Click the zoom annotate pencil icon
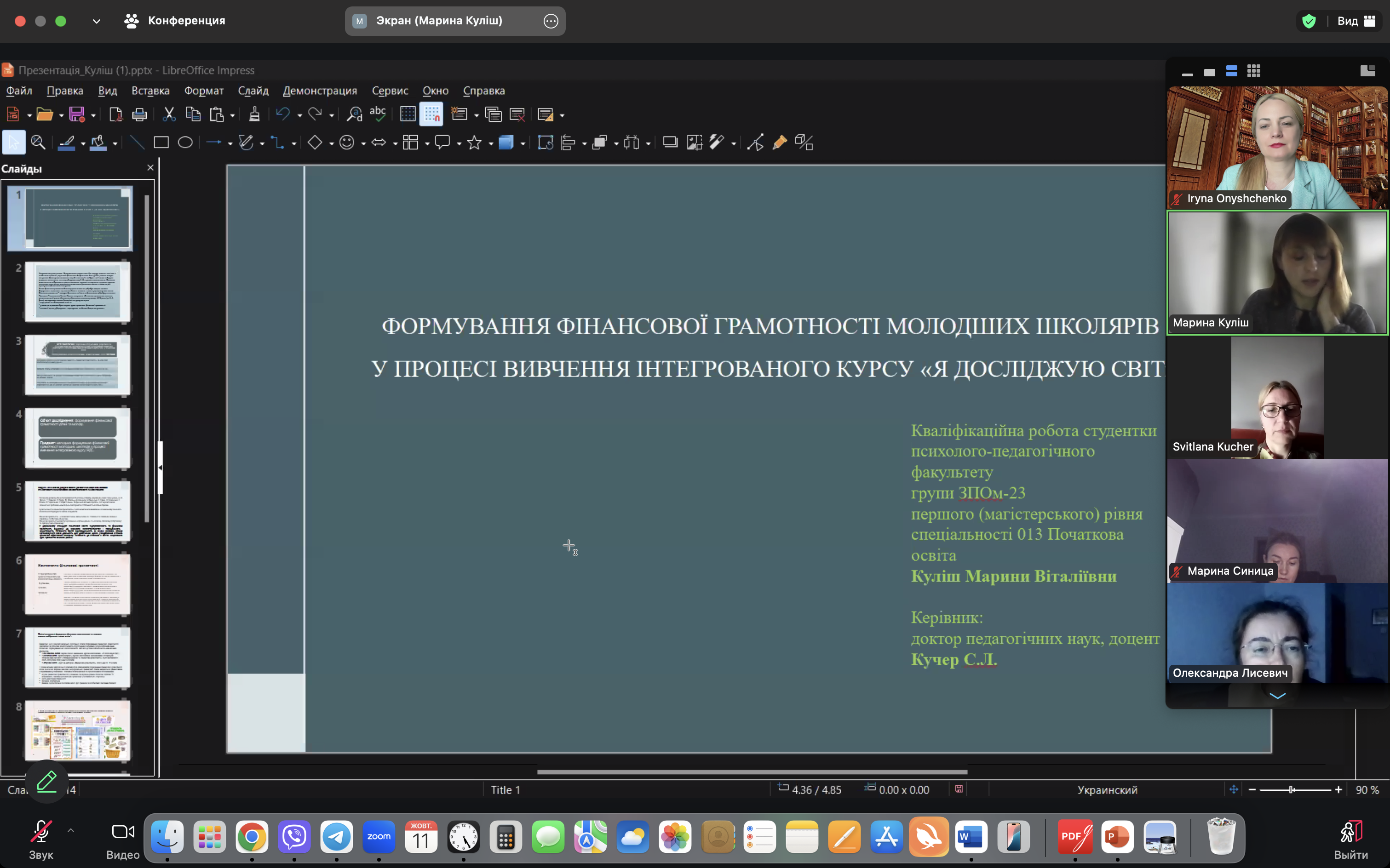The width and height of the screenshot is (1390, 868). (x=46, y=781)
